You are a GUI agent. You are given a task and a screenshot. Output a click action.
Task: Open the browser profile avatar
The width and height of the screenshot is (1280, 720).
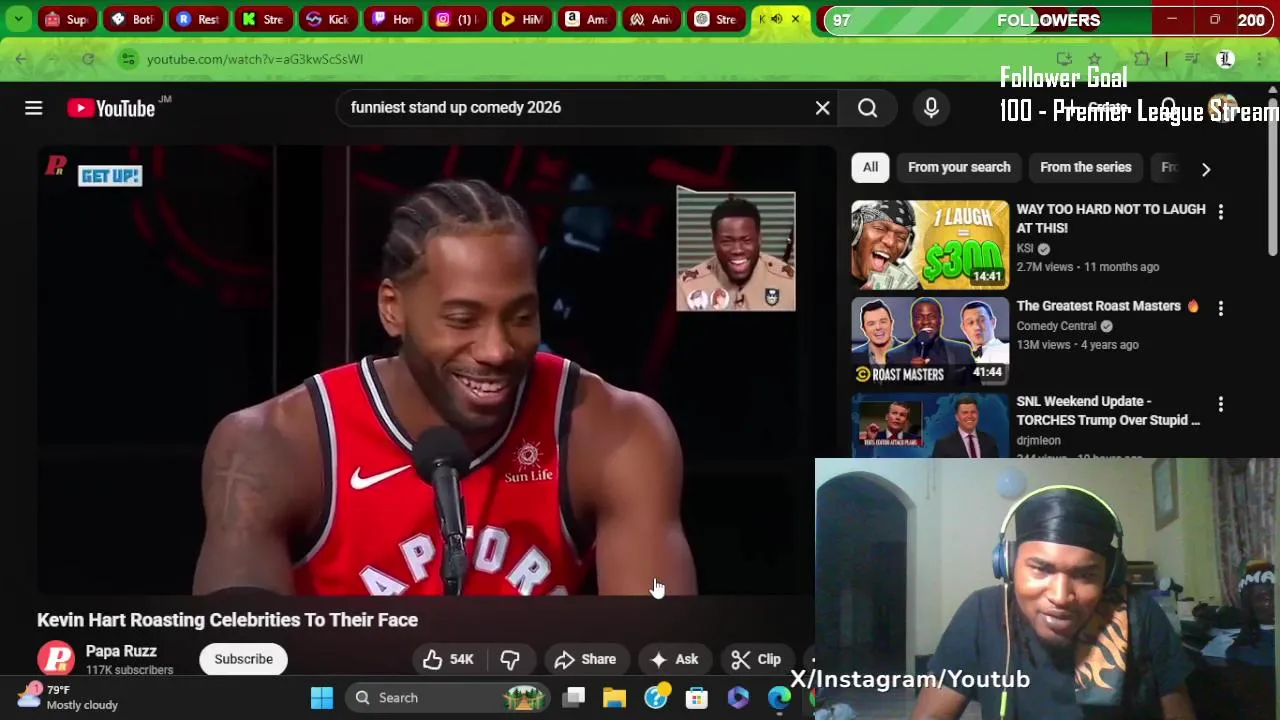(x=1225, y=59)
